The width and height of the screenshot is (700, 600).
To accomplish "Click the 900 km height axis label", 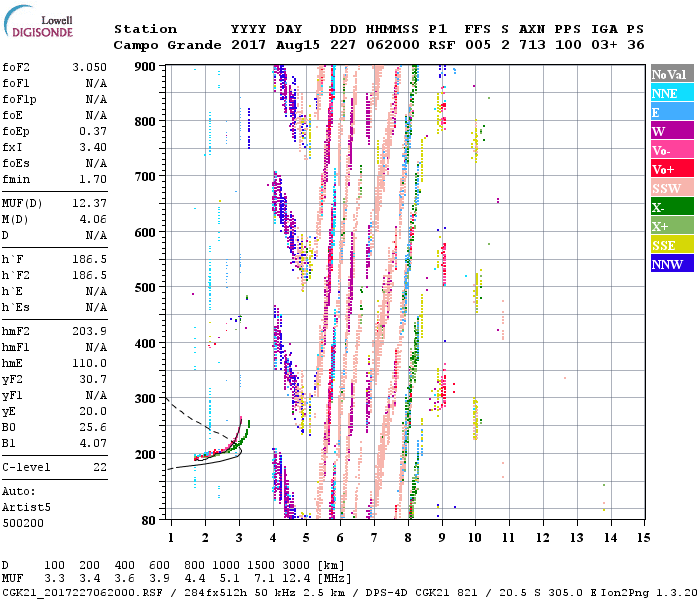I will (145, 67).
